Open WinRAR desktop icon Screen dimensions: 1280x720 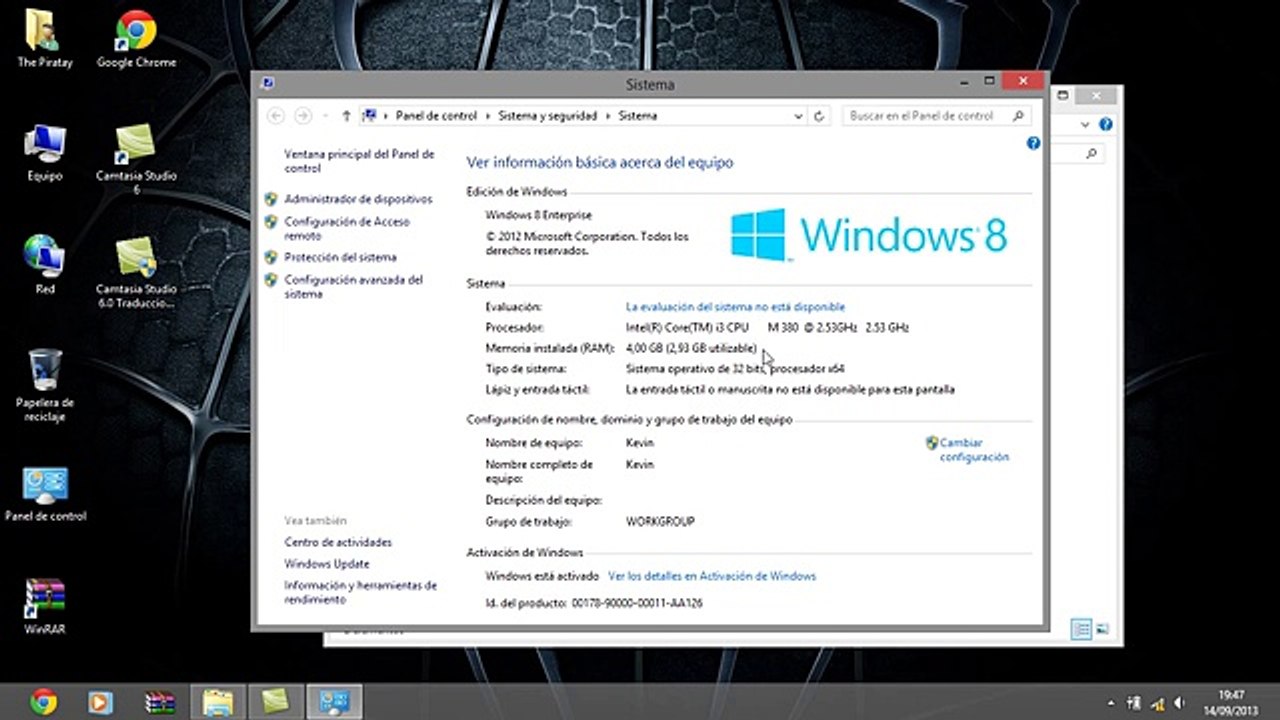(45, 607)
